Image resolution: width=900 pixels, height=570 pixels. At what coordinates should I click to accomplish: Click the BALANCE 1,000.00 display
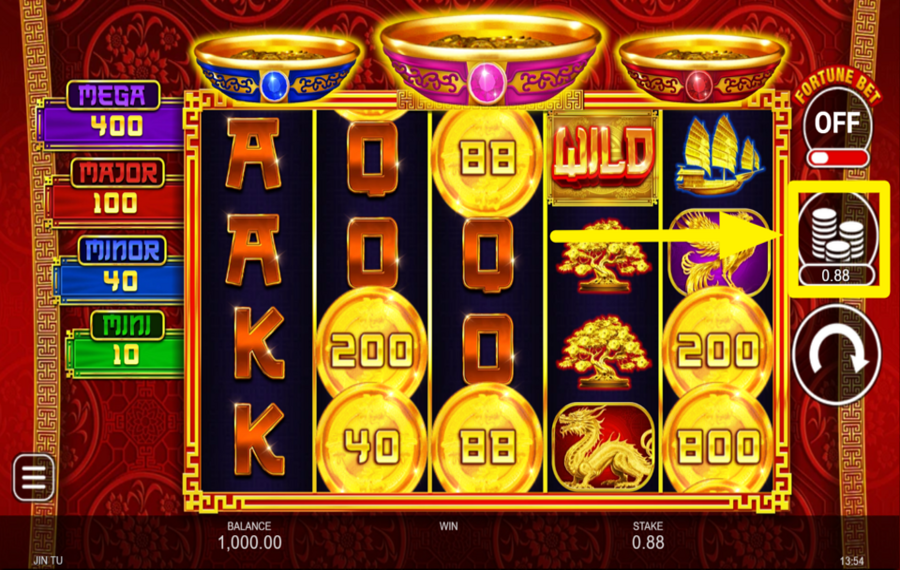tap(250, 536)
